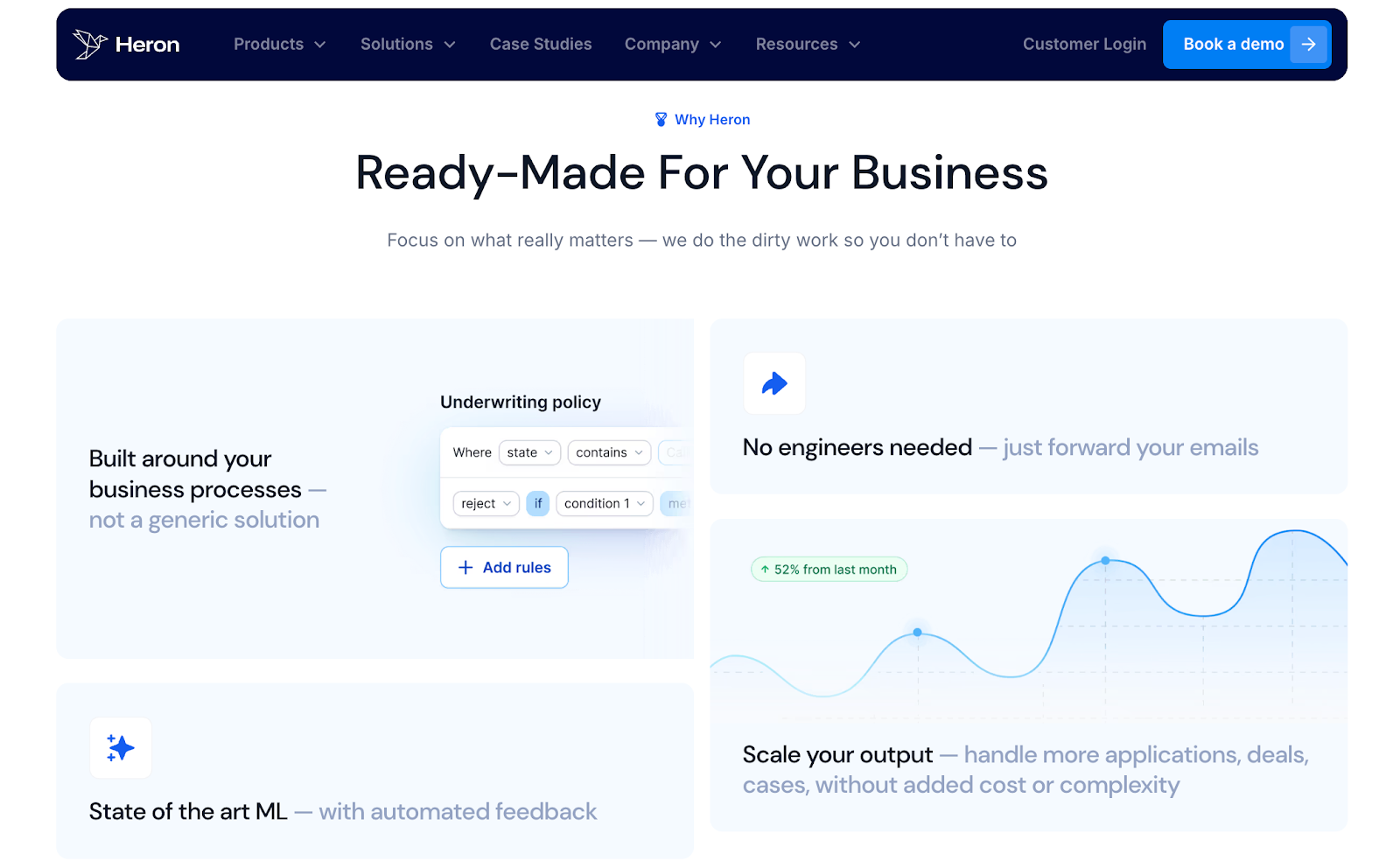Click the Why Heron label
This screenshot has height=861, width=1400.
(x=712, y=119)
